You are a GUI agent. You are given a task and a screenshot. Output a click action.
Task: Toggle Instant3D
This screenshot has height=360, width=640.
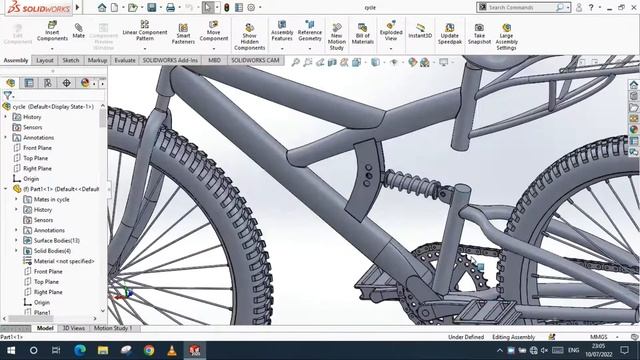[420, 31]
